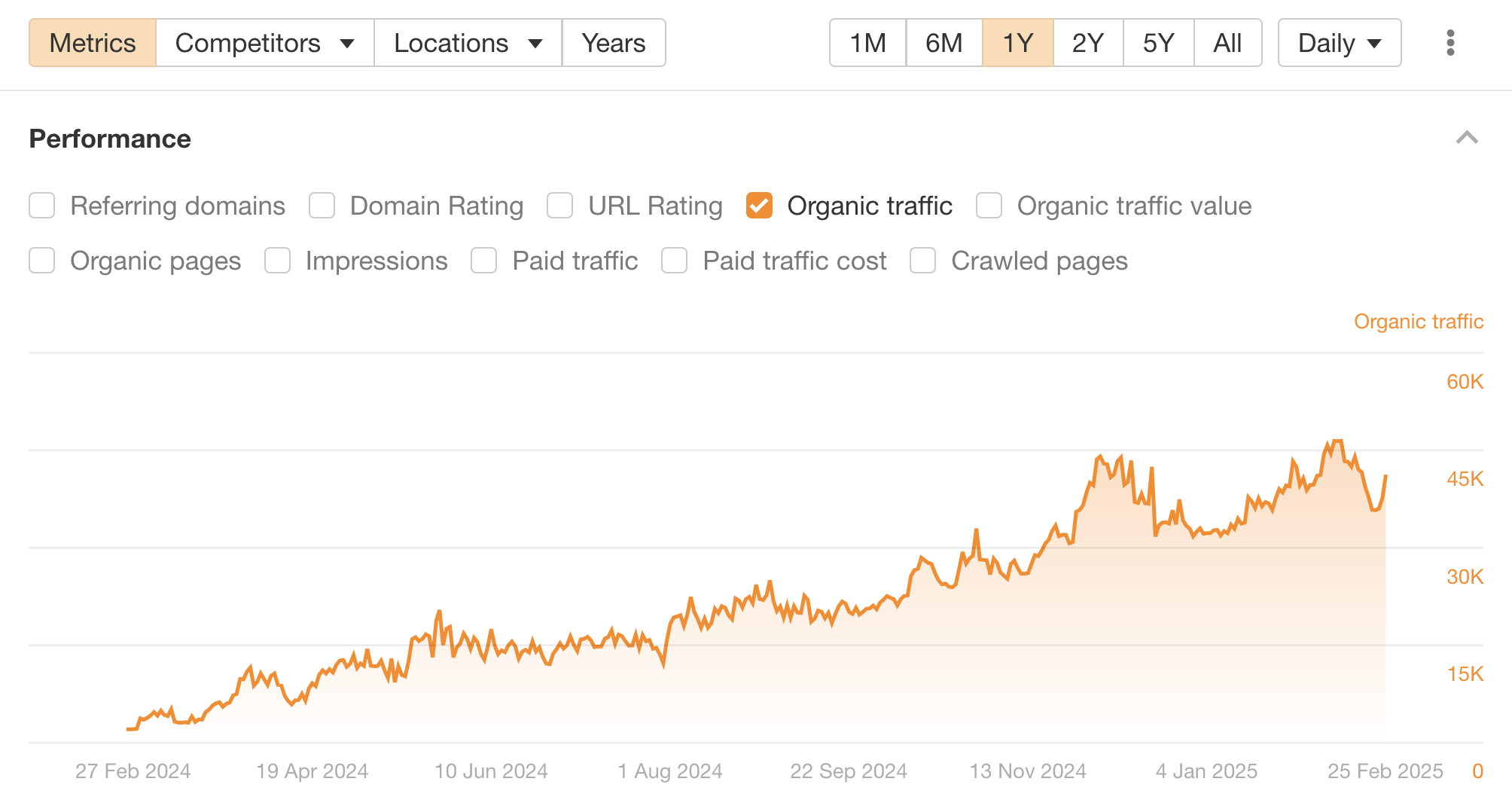Open the Locations dropdown
This screenshot has height=806, width=1512.
point(468,43)
